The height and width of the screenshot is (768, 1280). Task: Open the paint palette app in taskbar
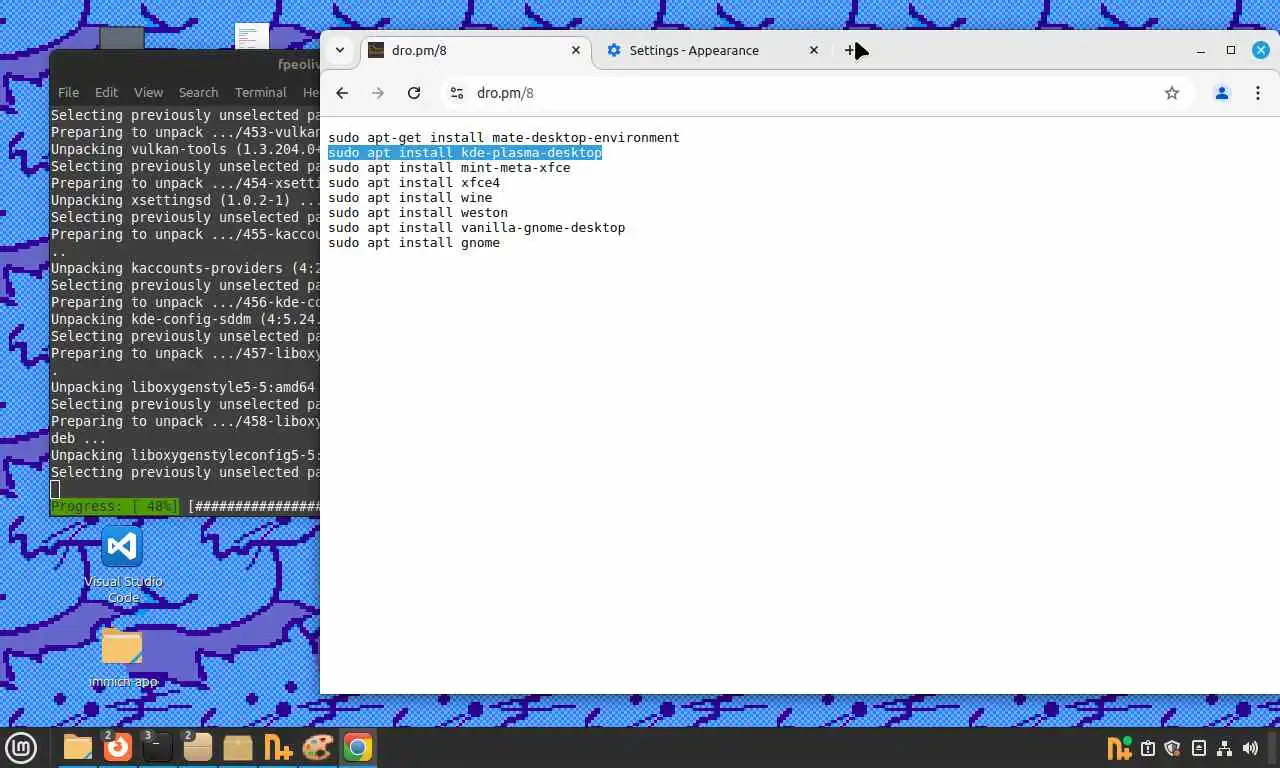tap(318, 747)
